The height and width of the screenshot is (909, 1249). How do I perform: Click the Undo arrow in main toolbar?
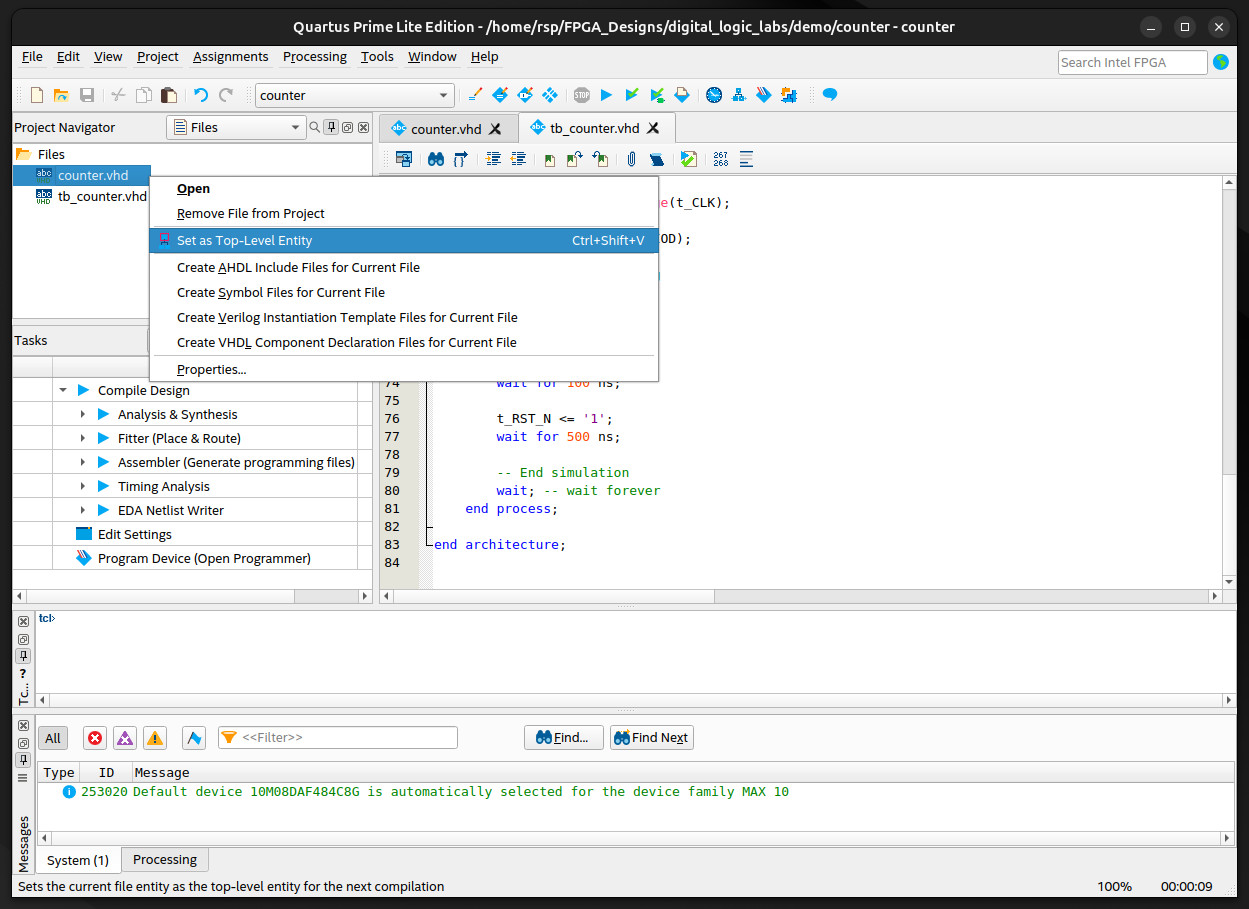pyautogui.click(x=201, y=95)
